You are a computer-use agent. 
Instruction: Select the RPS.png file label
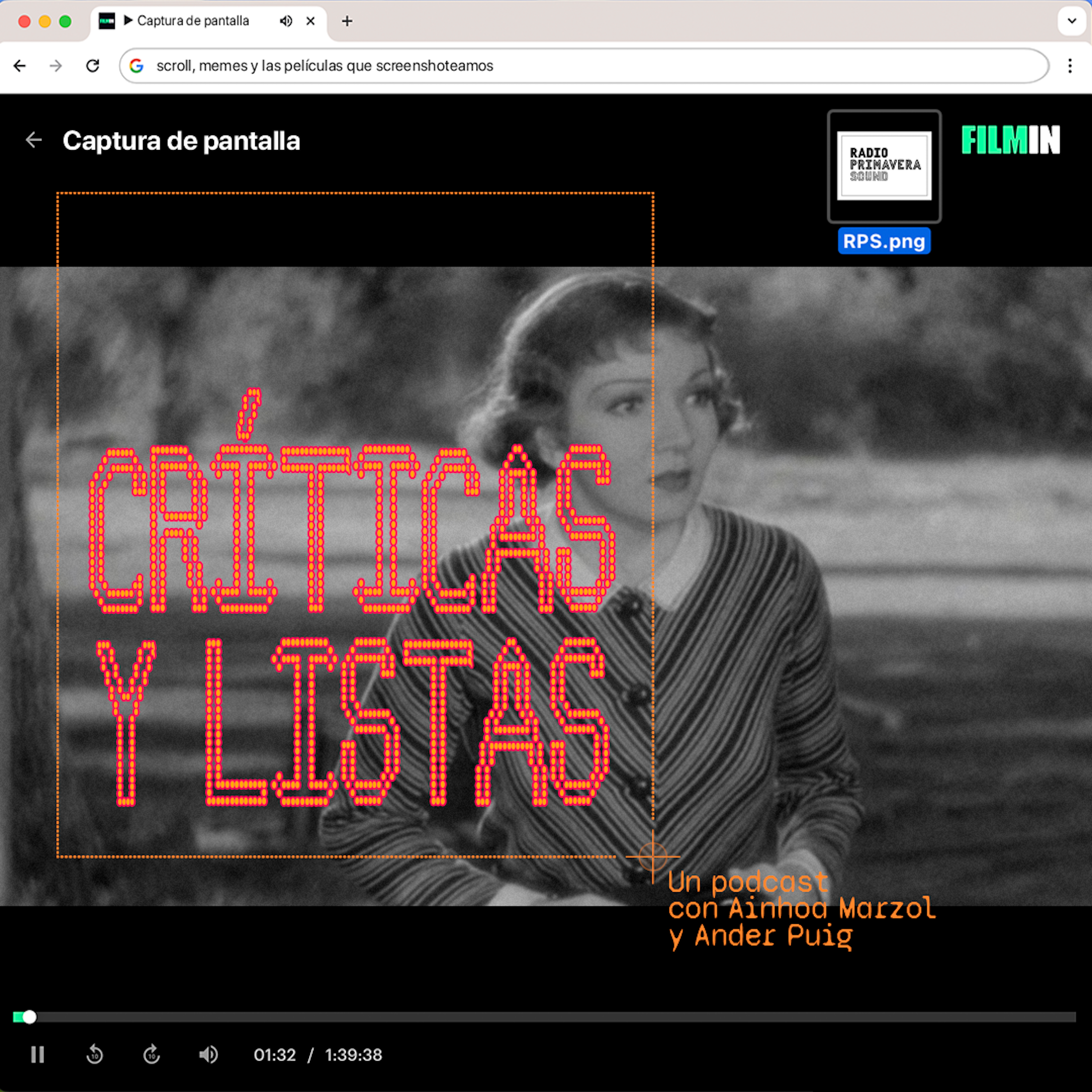point(884,241)
